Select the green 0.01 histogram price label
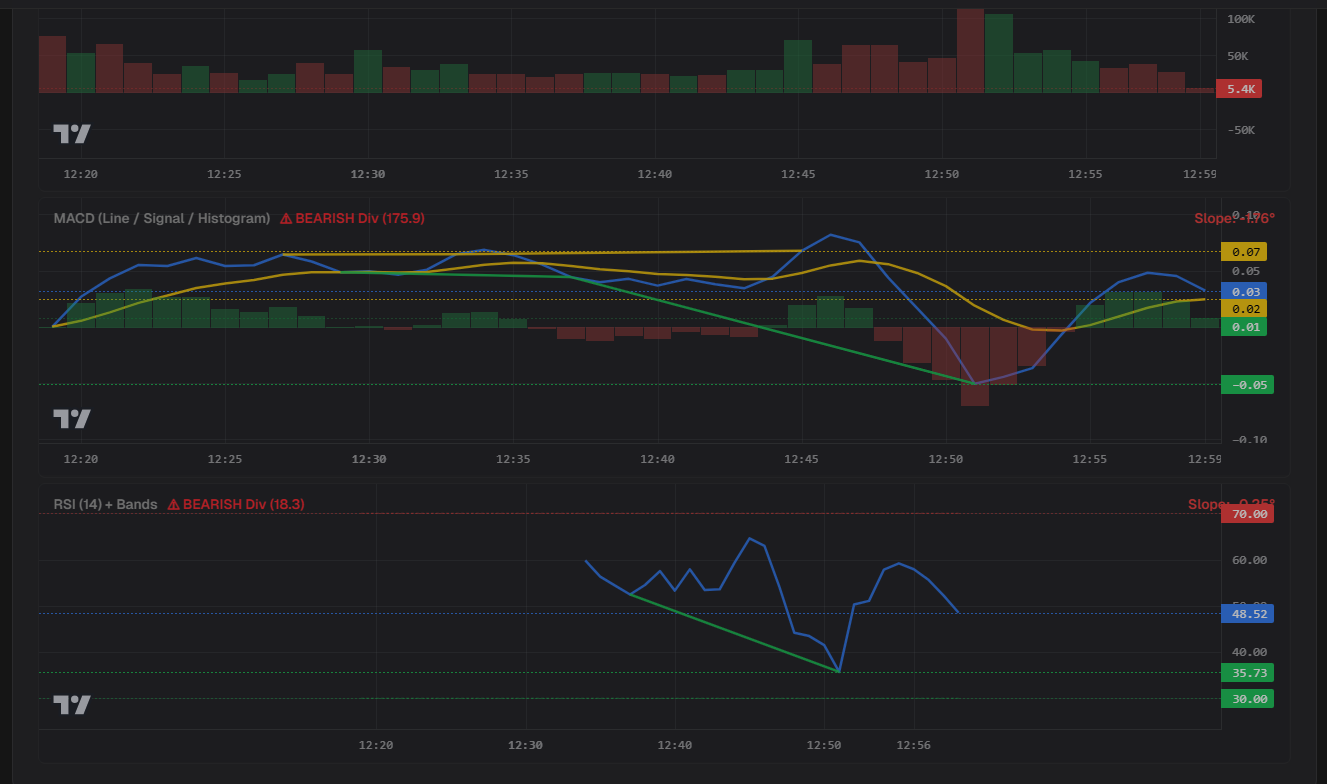The image size is (1327, 784). [1243, 327]
